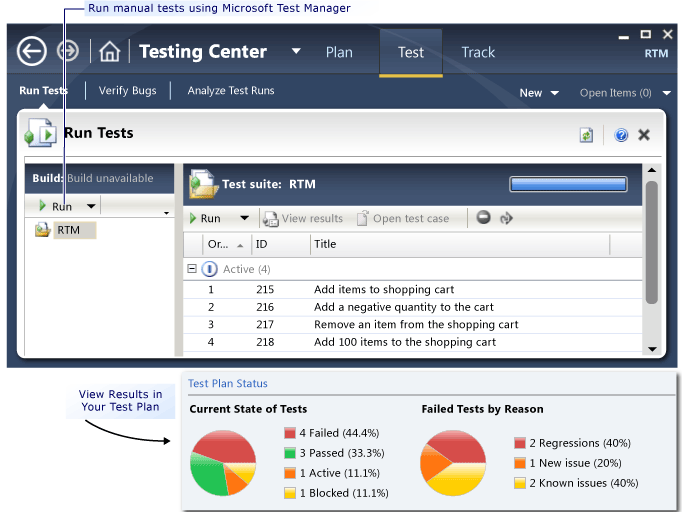Screen dimensions: 682x512
Task: Click the refresh icon in Run Tests header
Action: click(587, 135)
